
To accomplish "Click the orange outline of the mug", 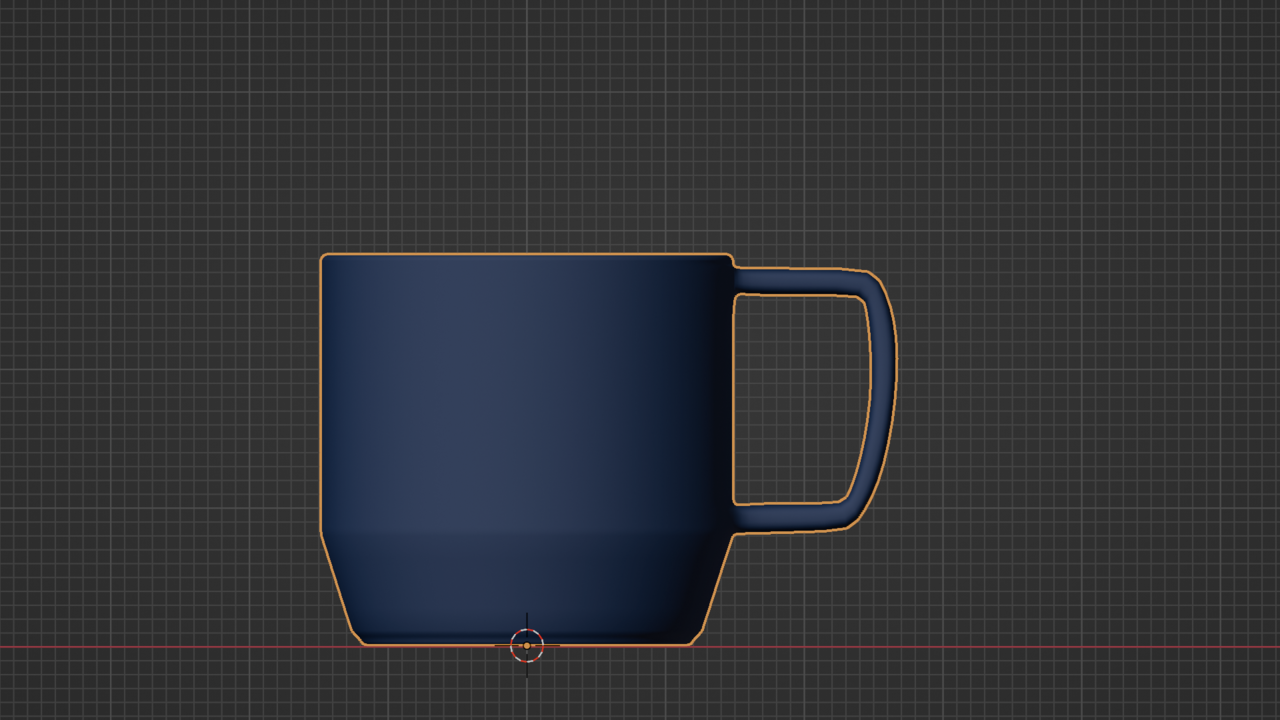I will point(320,400).
